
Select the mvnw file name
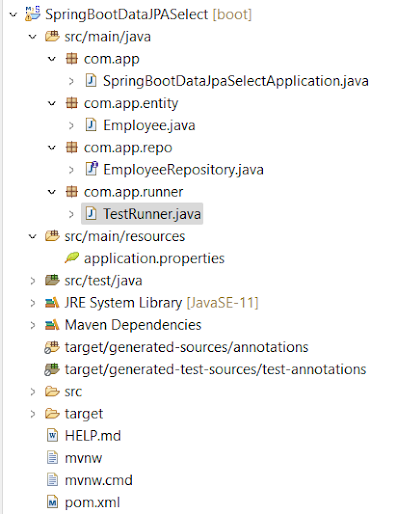click(83, 458)
